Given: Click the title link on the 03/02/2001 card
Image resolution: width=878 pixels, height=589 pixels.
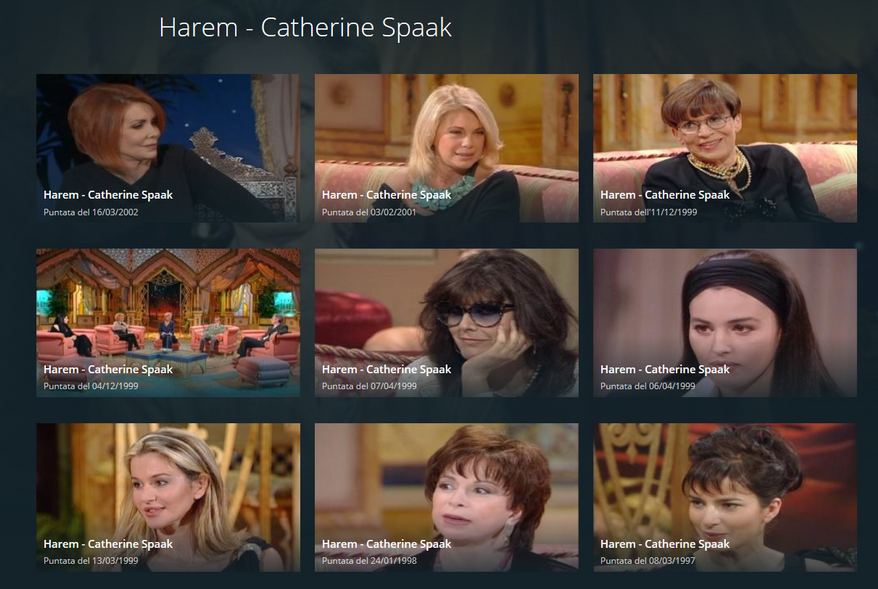Looking at the screenshot, I should (x=386, y=195).
